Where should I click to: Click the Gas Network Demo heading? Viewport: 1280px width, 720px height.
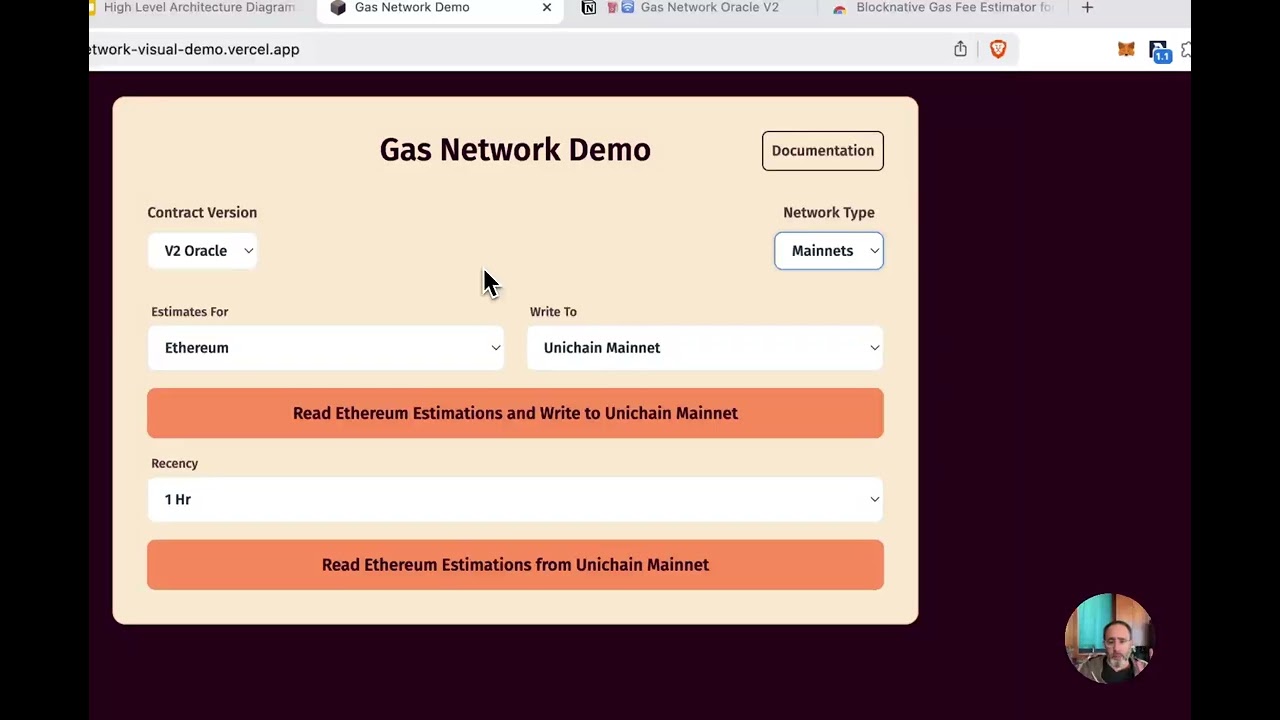pyautogui.click(x=515, y=150)
